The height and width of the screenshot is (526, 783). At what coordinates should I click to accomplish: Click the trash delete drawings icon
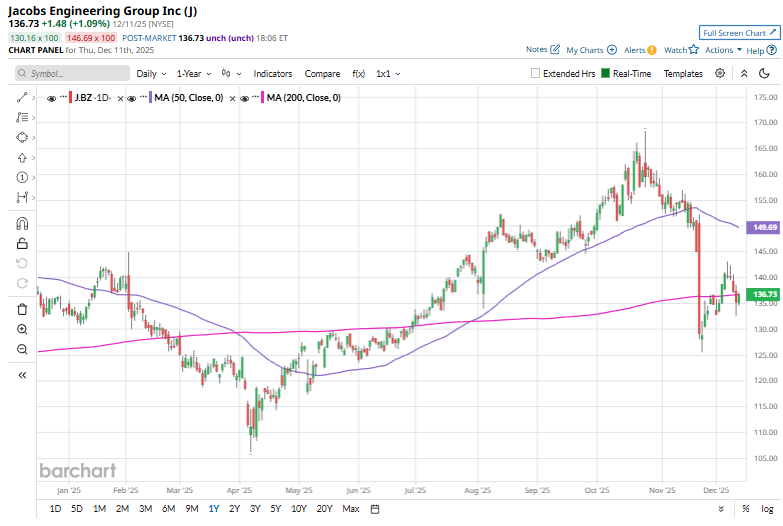[x=22, y=309]
